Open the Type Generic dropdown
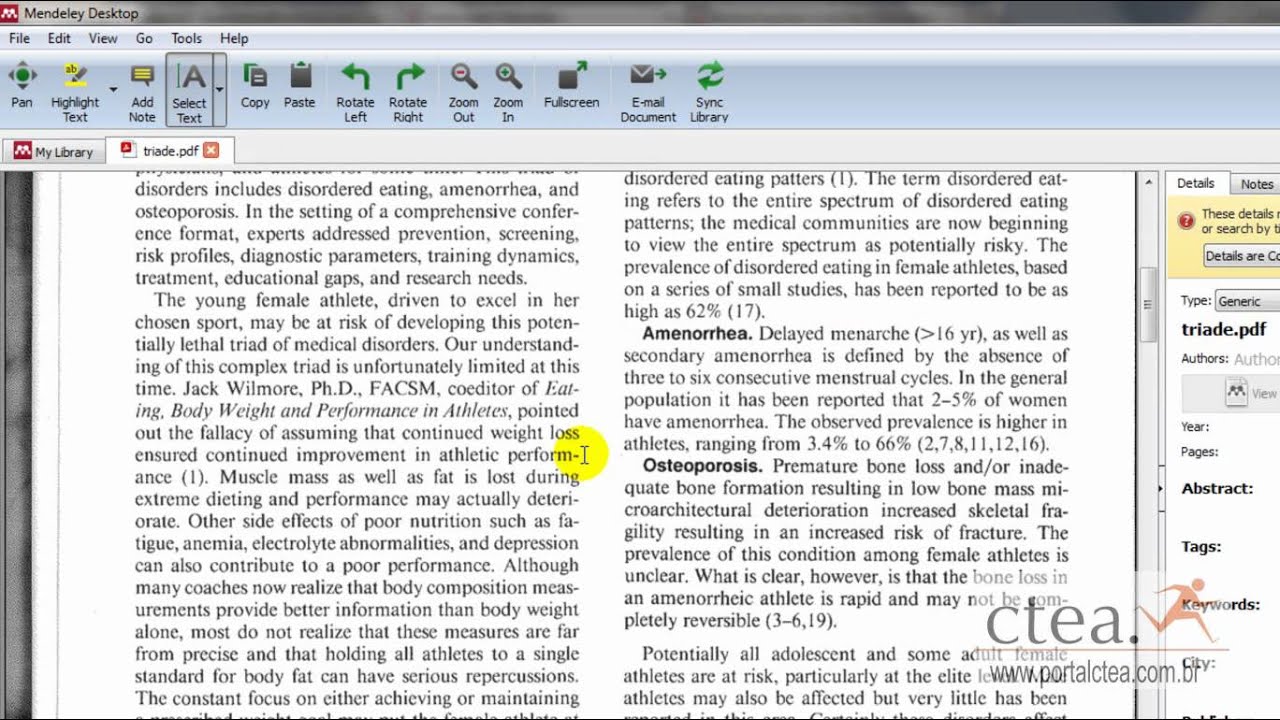The image size is (1280, 720). [1247, 301]
